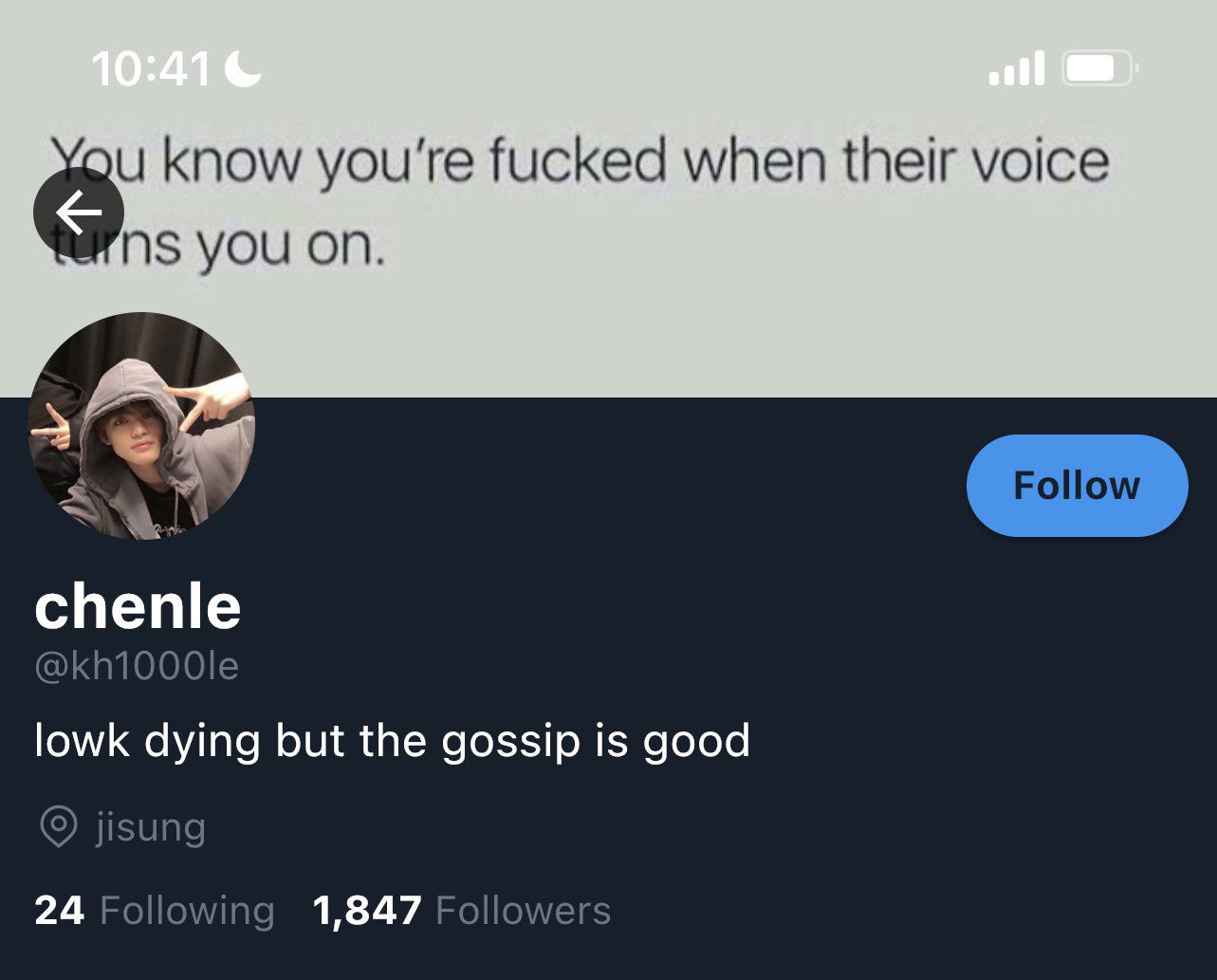
Task: Open the Followers list label
Action: click(x=523, y=911)
